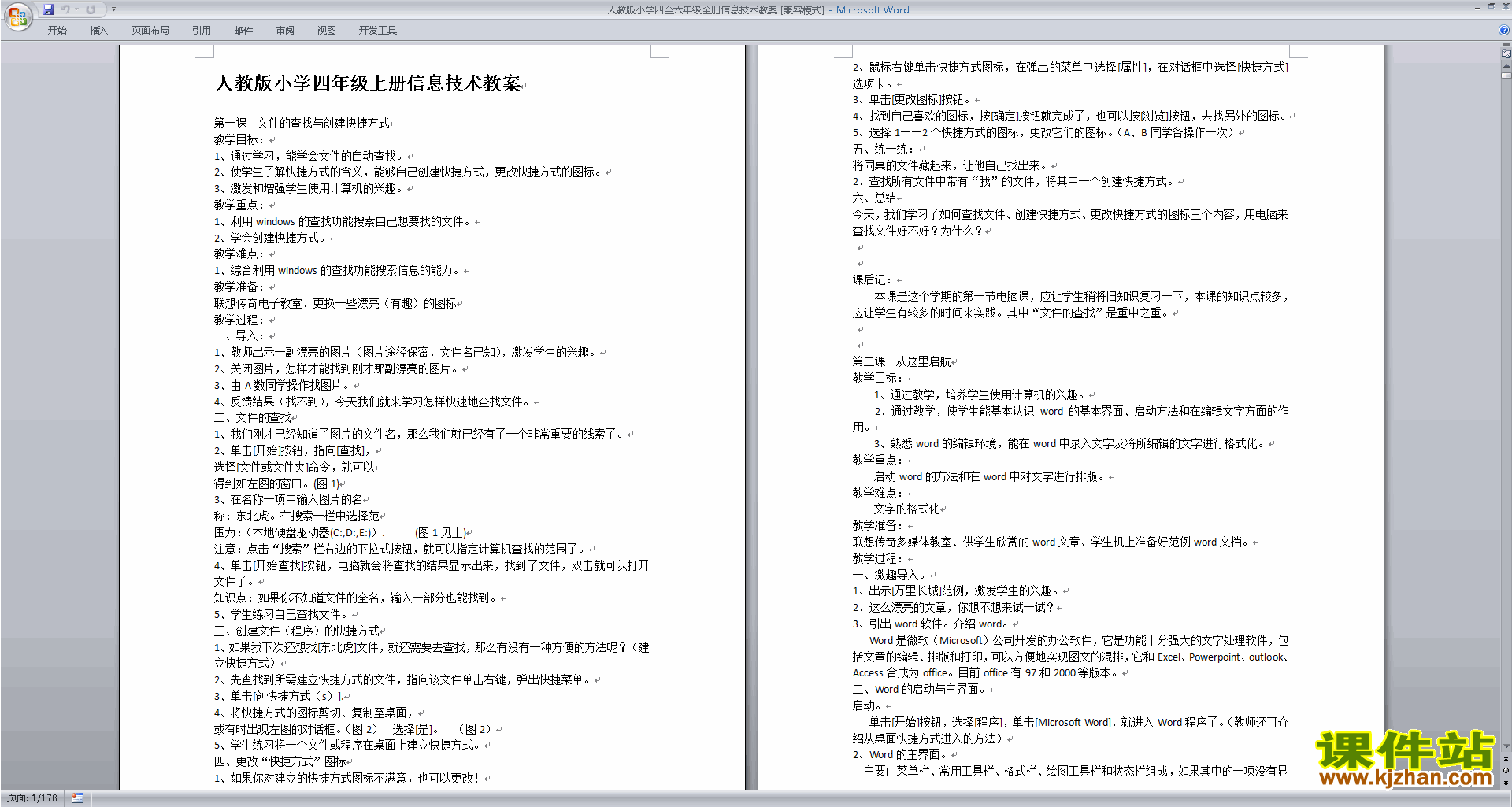
Task: Click the vertical scrollbar up arrow
Action: (x=1506, y=66)
